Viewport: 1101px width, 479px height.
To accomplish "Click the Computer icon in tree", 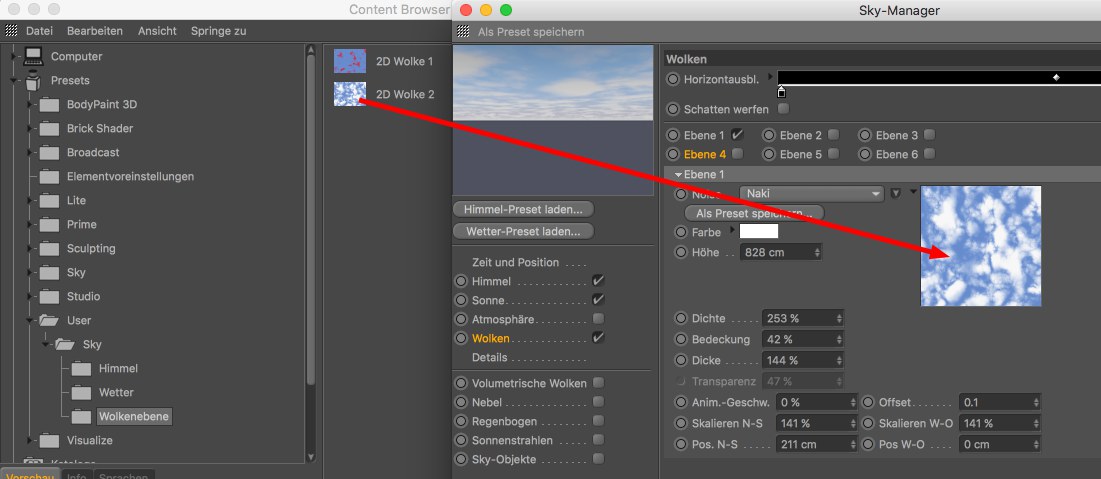I will (x=33, y=56).
